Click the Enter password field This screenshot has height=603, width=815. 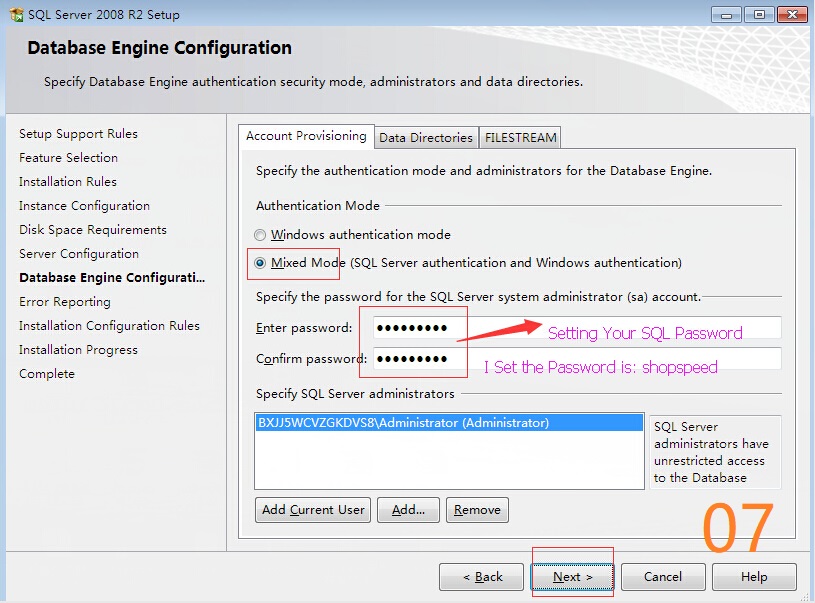coord(576,328)
